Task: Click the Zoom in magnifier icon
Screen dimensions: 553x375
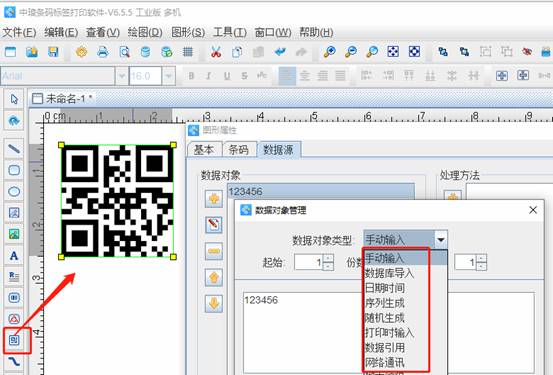Action: 329,52
